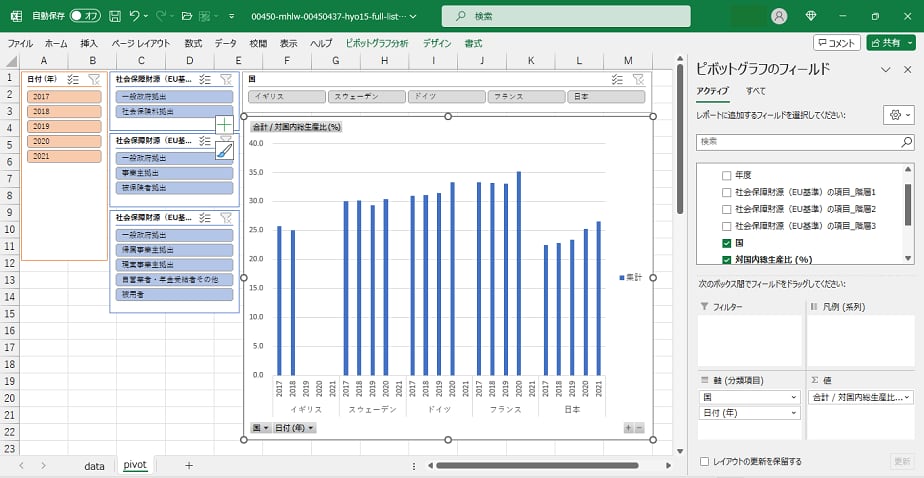Switch to the data sheet tab
Viewport: 924px width, 478px height.
point(94,465)
